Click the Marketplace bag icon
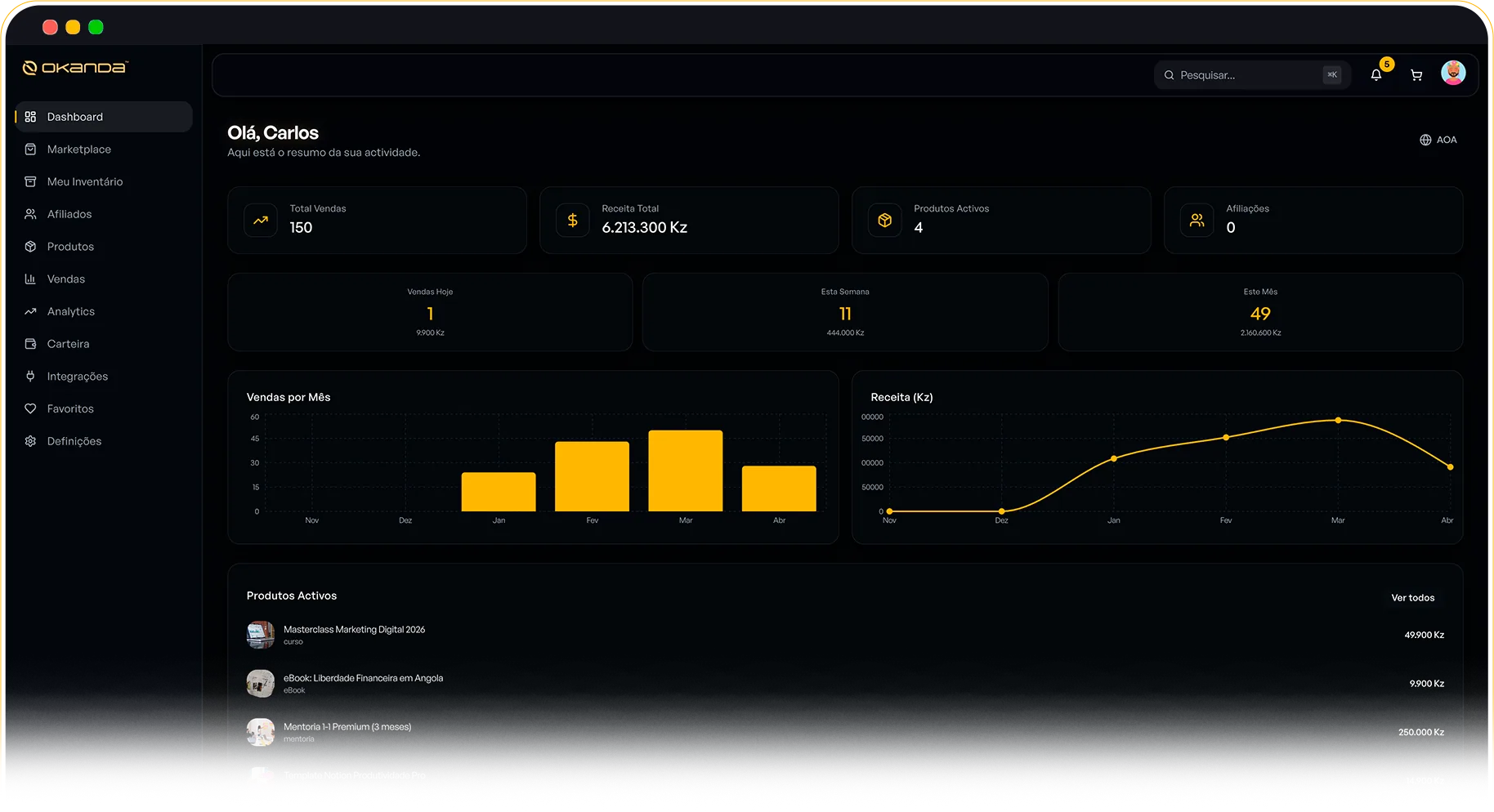Image resolution: width=1494 pixels, height=812 pixels. coord(30,149)
